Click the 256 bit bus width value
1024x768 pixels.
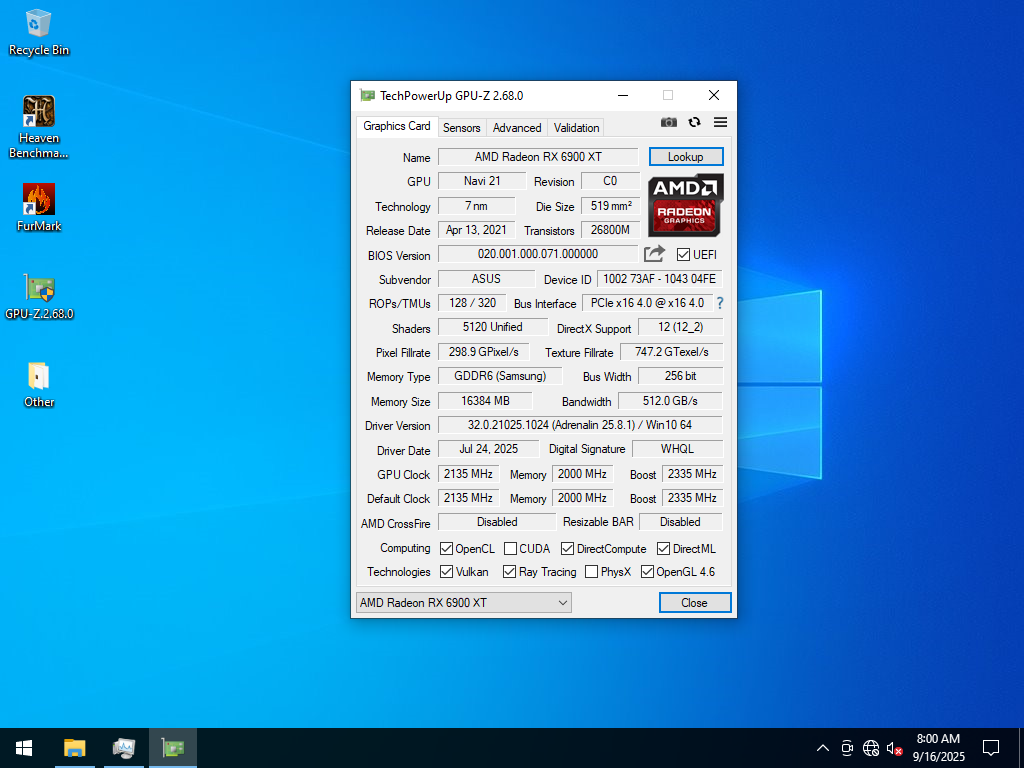tap(680, 376)
